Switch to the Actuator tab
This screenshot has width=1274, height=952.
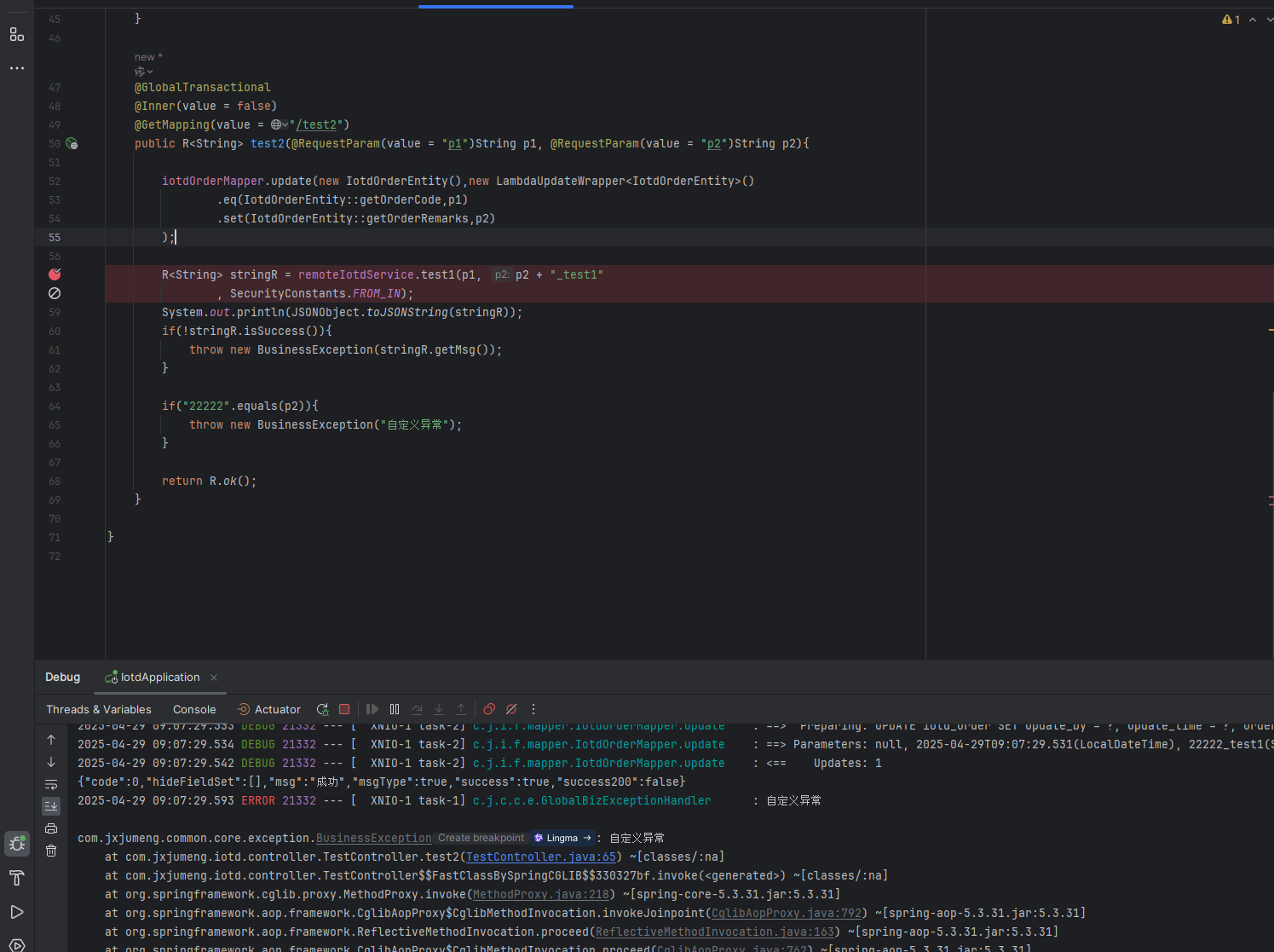(269, 709)
